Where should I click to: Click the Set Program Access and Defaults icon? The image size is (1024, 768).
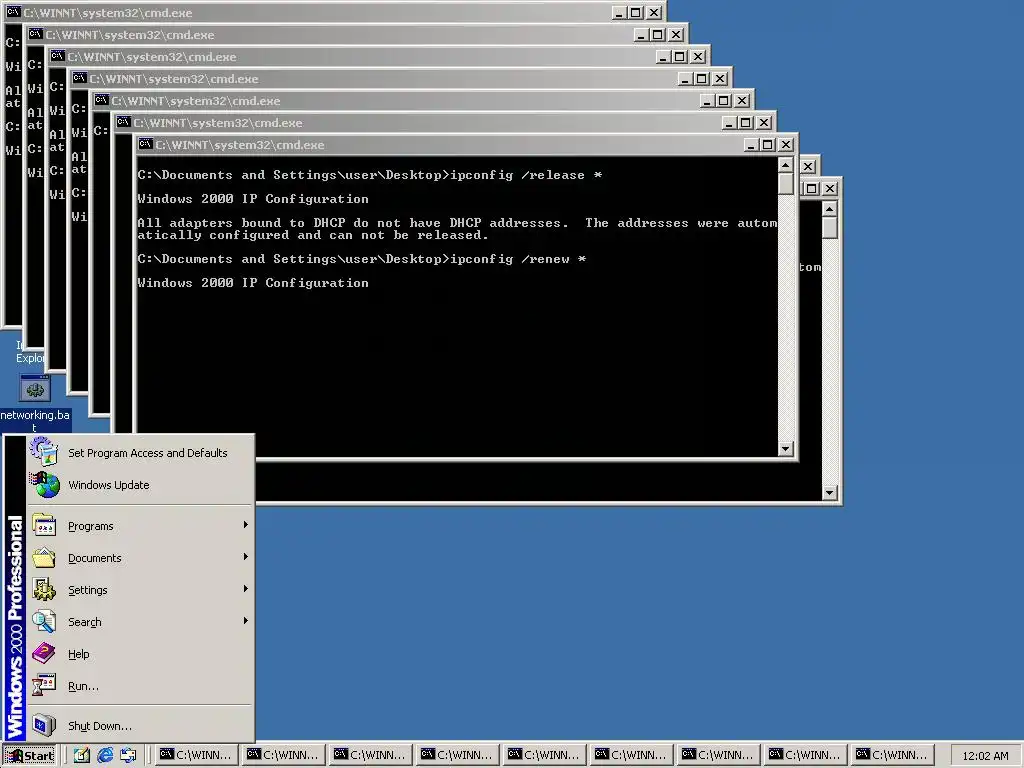click(44, 452)
